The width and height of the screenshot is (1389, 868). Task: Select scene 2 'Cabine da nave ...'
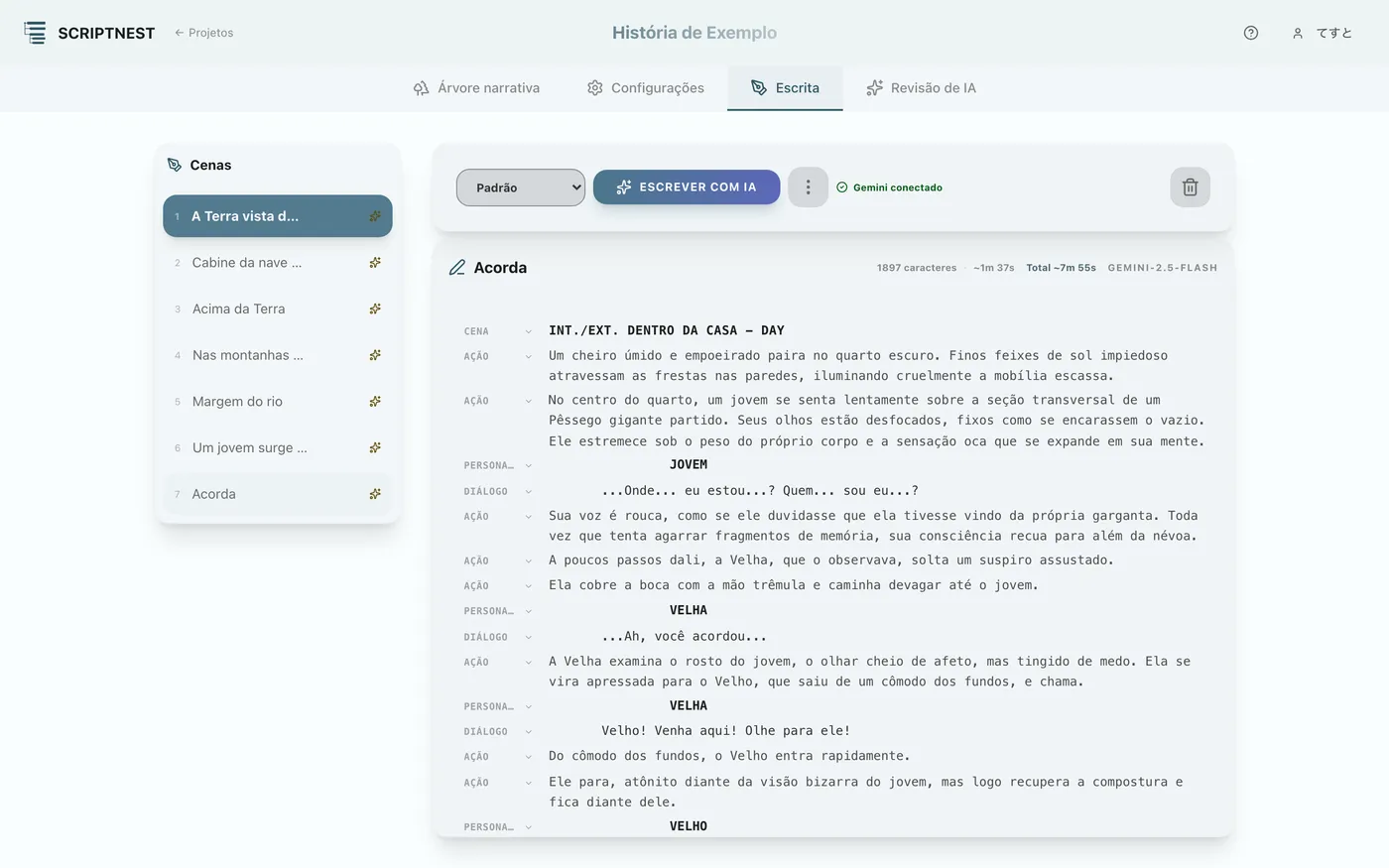[x=278, y=263]
